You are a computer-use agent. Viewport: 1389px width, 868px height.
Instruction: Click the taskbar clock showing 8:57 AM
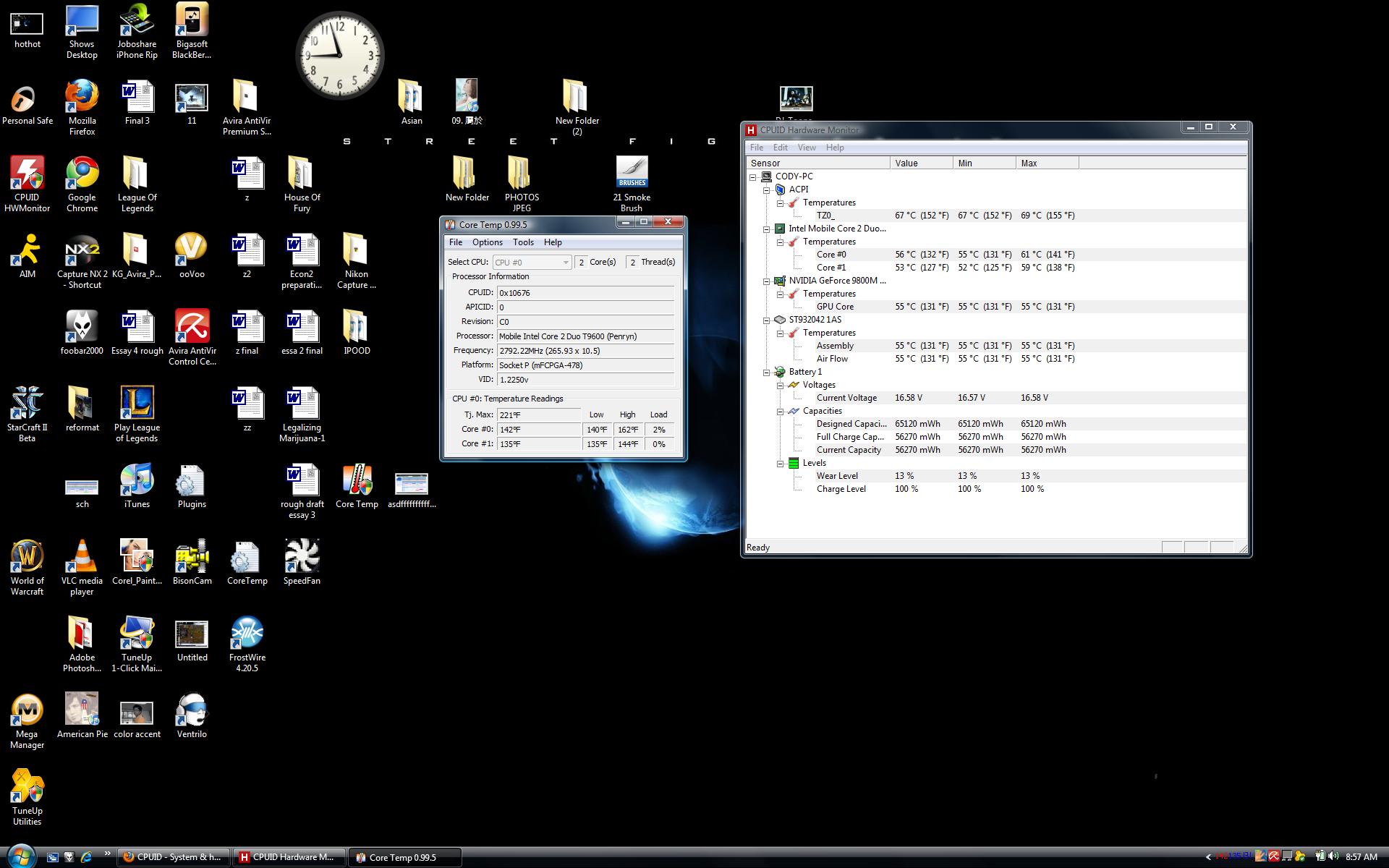pyautogui.click(x=1362, y=857)
